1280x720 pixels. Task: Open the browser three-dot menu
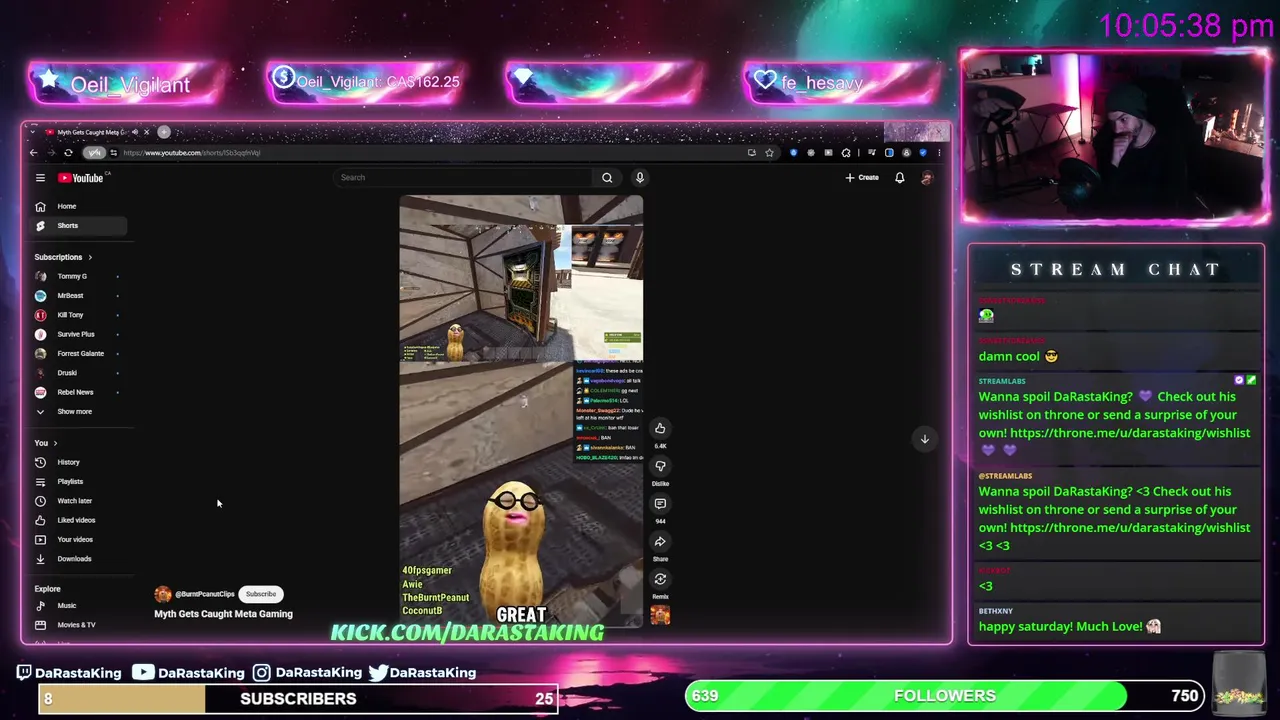(x=939, y=153)
